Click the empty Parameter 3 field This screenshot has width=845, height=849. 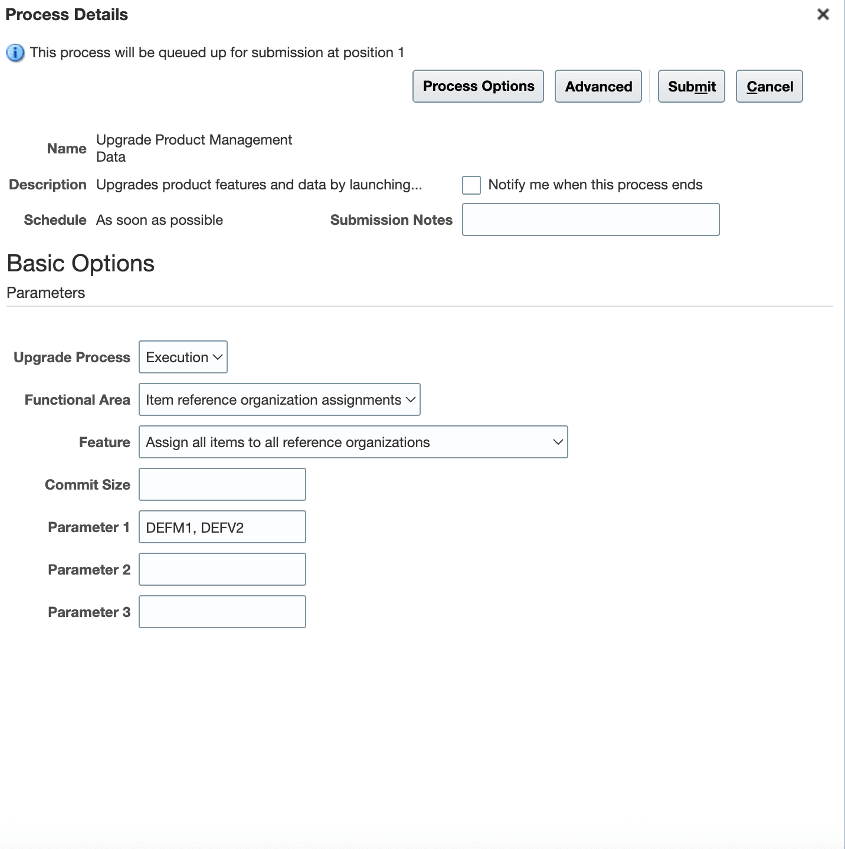click(x=221, y=611)
